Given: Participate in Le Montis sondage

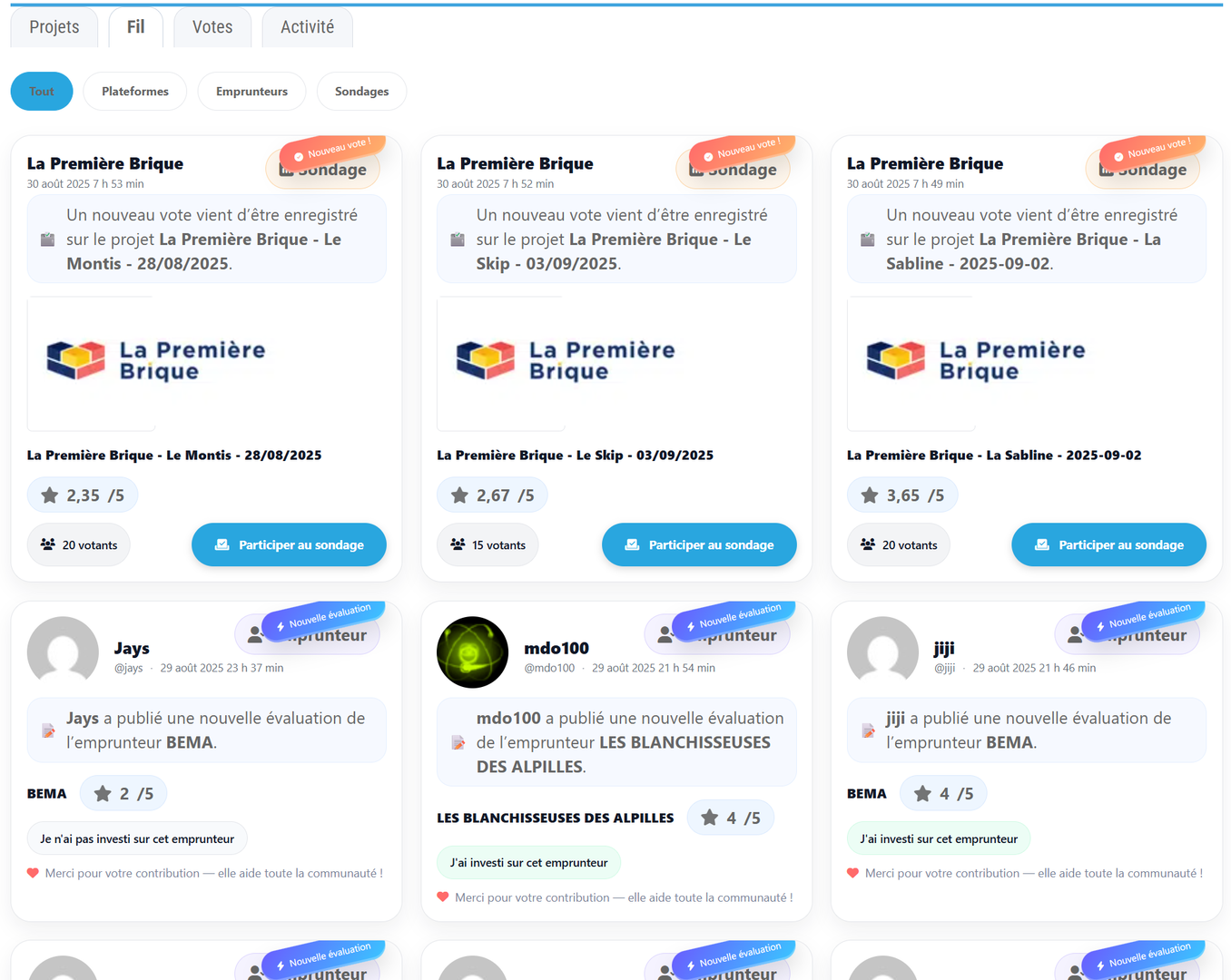Looking at the screenshot, I should tap(289, 544).
